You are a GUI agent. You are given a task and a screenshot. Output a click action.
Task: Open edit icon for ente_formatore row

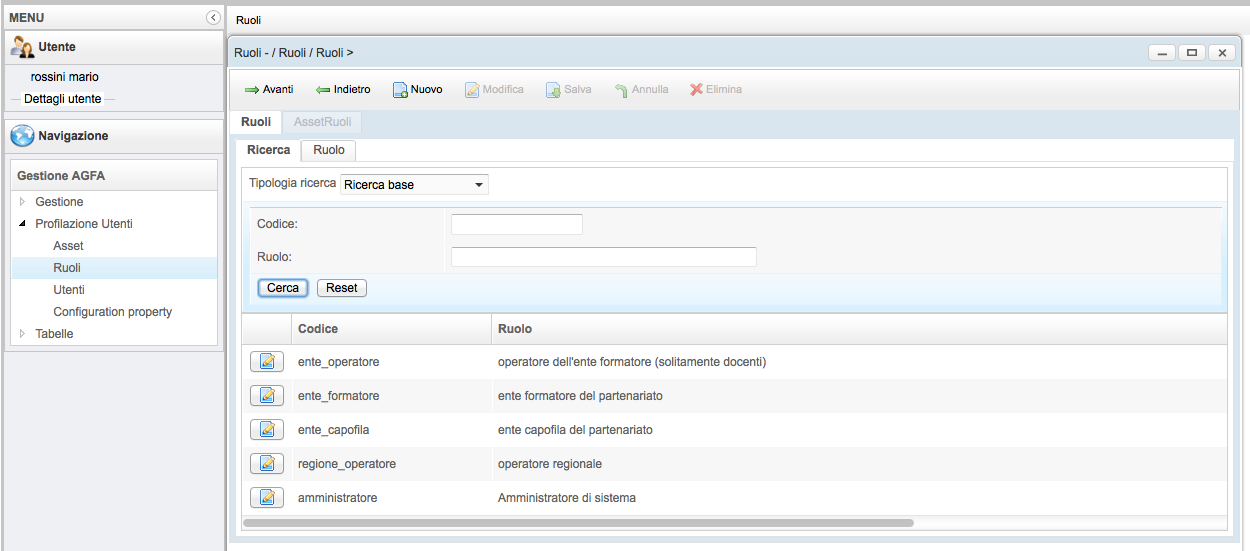coord(266,396)
